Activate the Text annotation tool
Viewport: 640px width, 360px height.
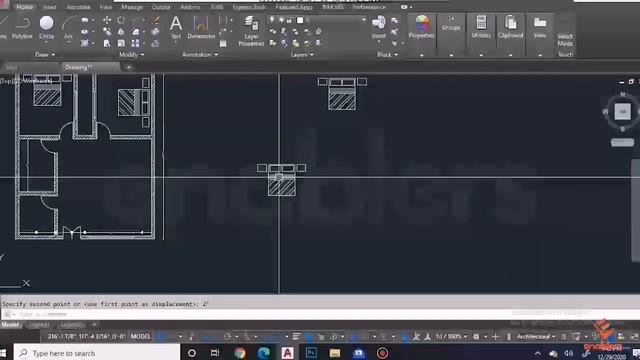176,27
